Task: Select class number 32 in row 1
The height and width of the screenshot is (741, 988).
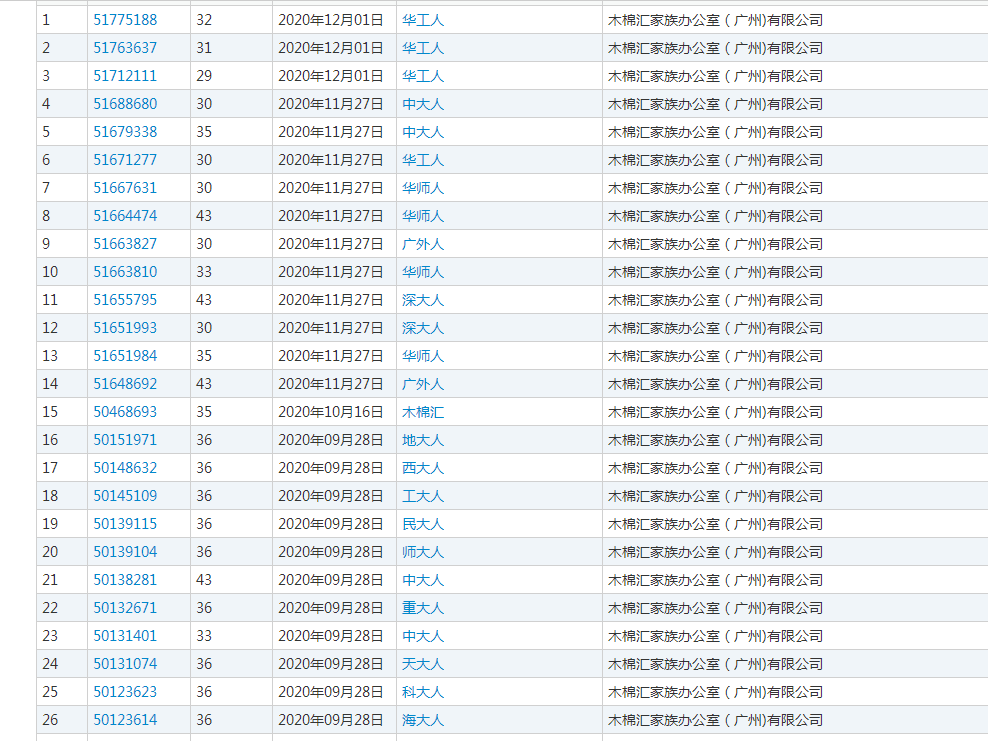Action: pos(204,20)
